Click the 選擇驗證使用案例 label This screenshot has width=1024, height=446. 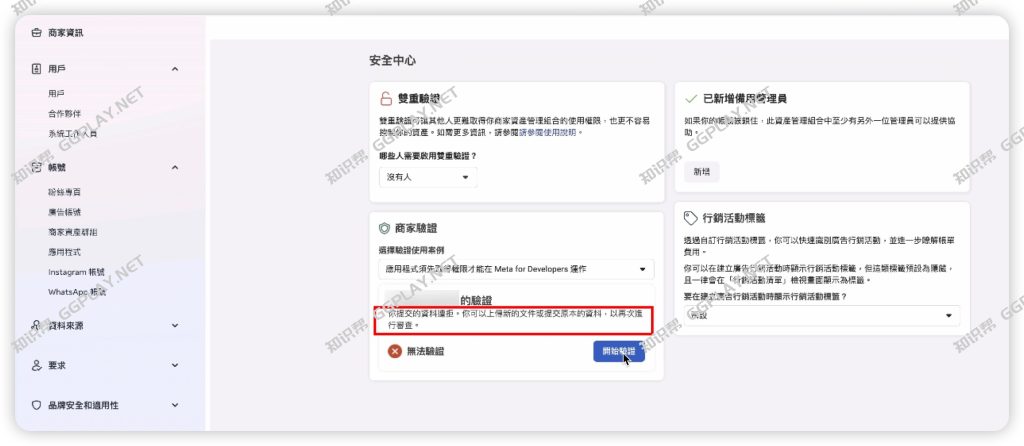point(411,250)
